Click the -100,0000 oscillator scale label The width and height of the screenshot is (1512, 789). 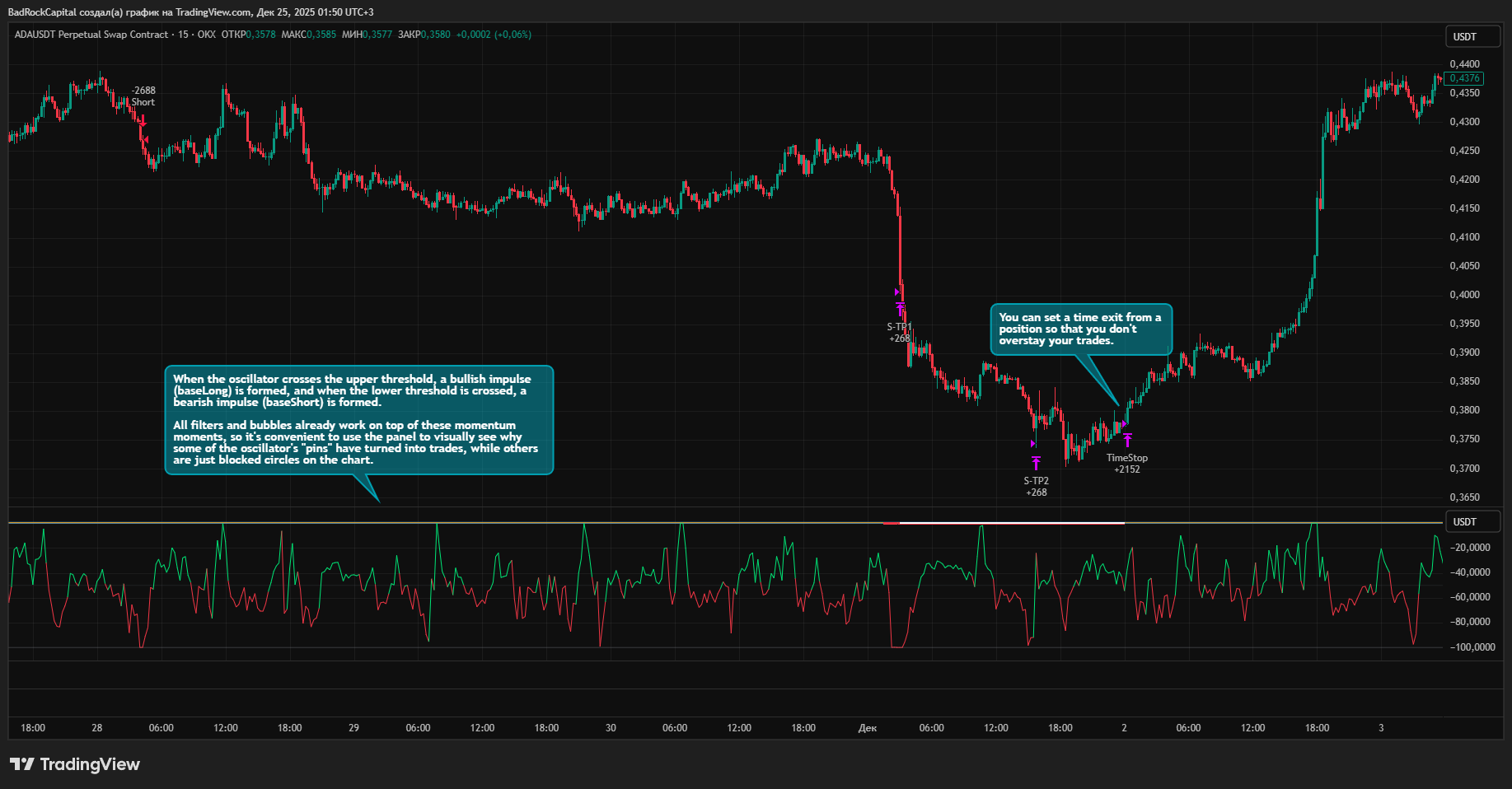[x=1472, y=647]
